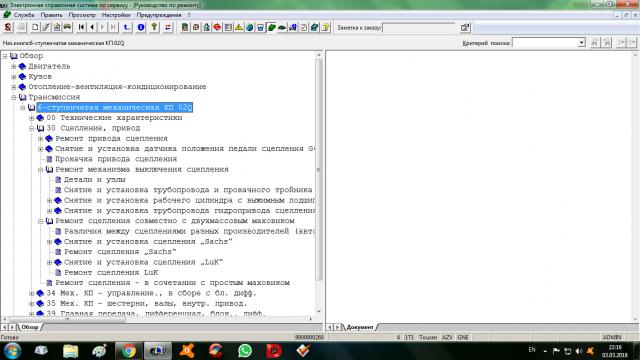Click the icon next to the order note field
640x360 pixels.
[x=465, y=27]
